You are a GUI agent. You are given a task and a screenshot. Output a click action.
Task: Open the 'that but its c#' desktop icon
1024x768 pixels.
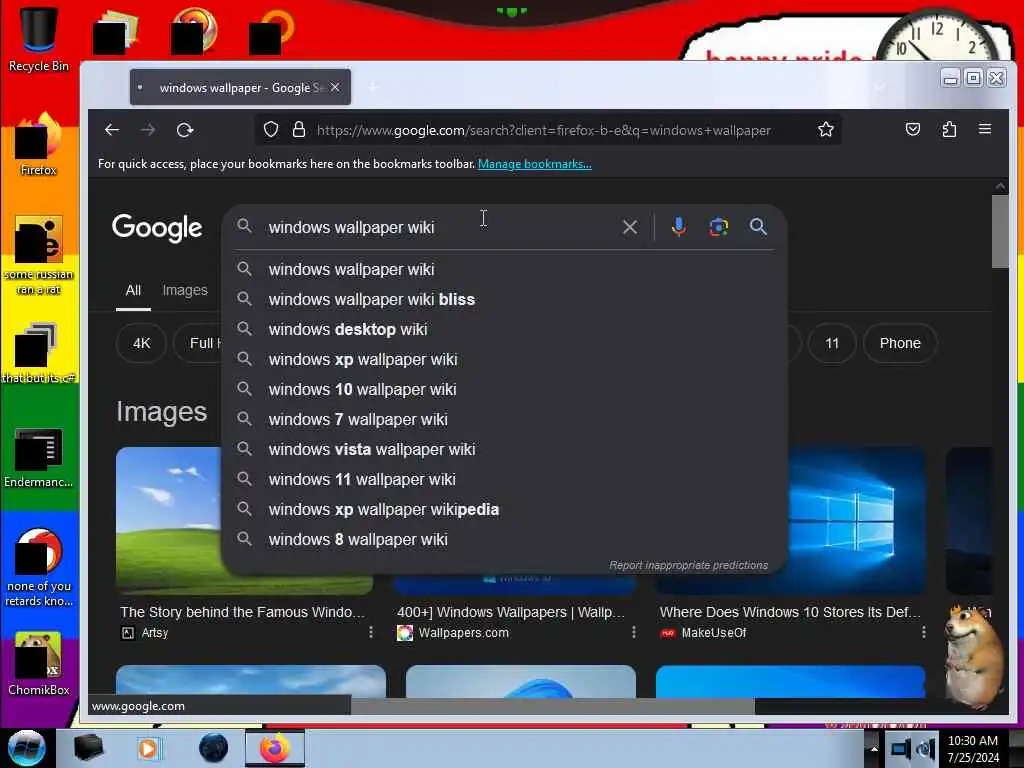pyautogui.click(x=39, y=353)
